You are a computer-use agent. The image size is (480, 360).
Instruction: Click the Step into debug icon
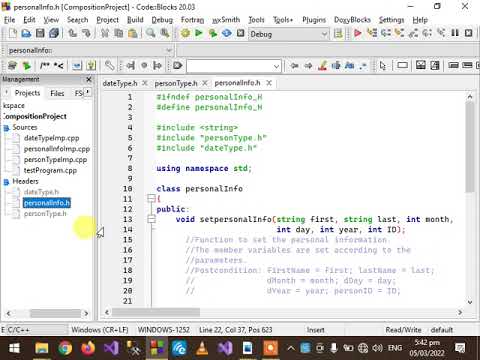point(399,33)
